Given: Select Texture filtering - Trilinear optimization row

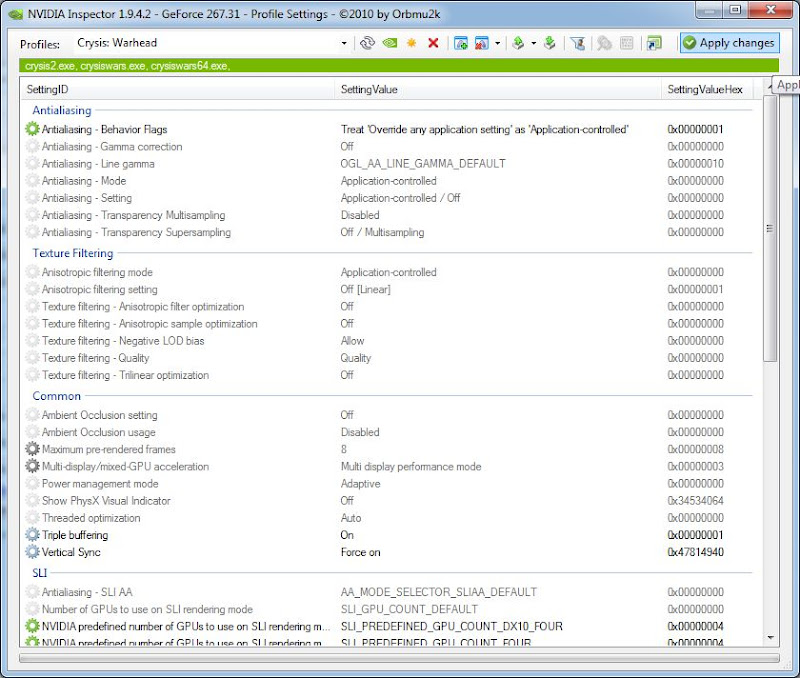Looking at the screenshot, I should [388, 375].
